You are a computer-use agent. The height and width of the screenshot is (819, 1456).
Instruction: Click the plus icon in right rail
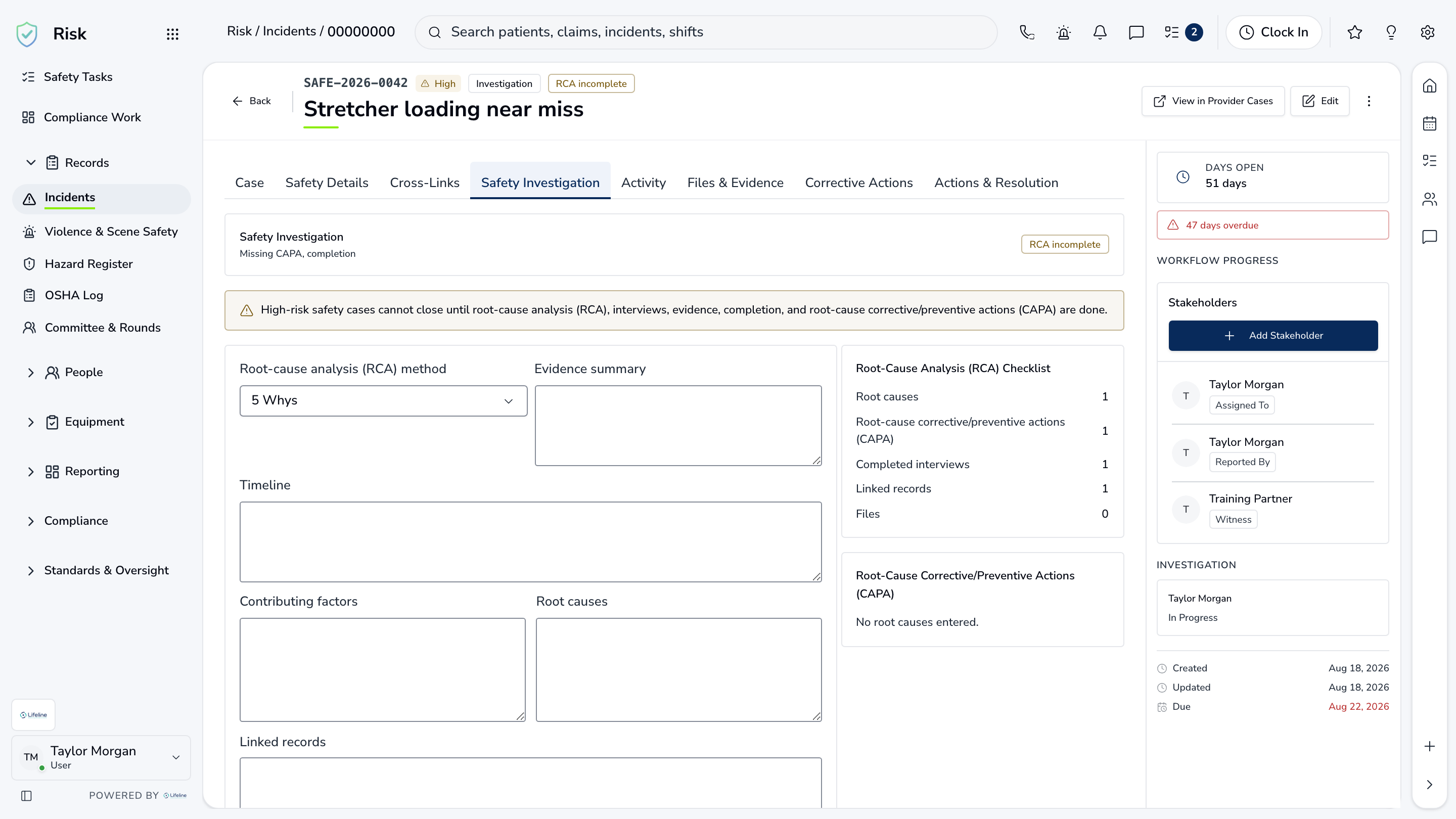pos(1429,746)
